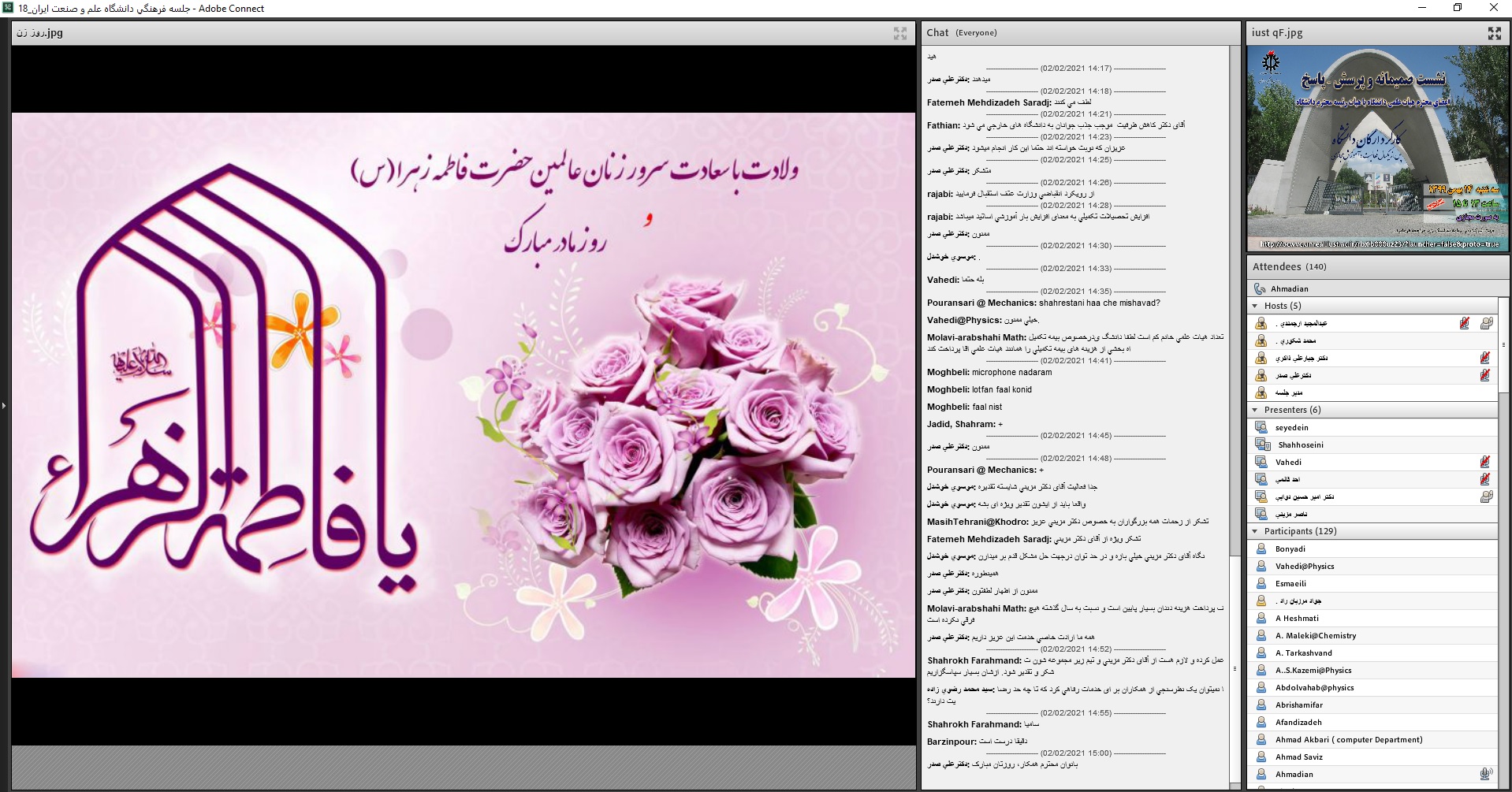1512x792 pixels.
Task: Click the Chat (Everyone) pod title
Action: click(962, 33)
